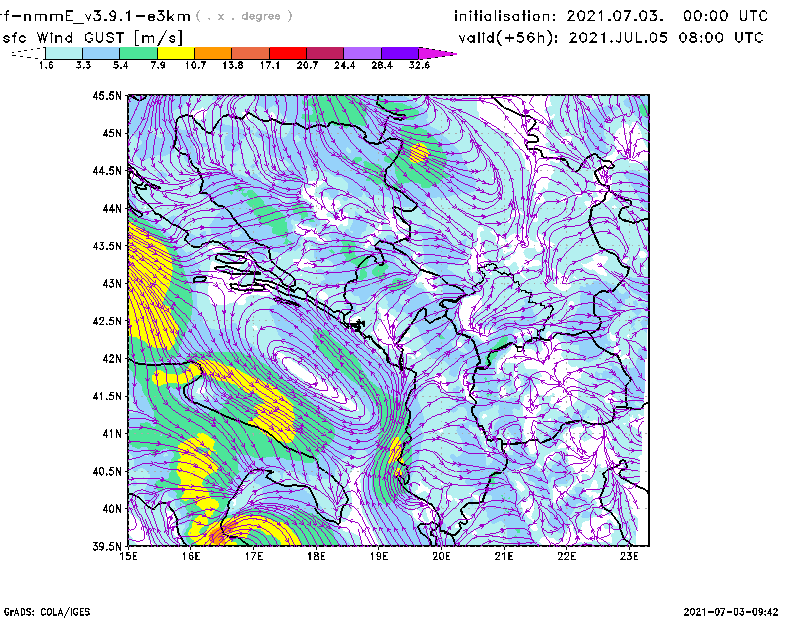Click the 'GrADS: COLA/IGES' footer label
This screenshot has height=618, width=800.
(x=47, y=611)
